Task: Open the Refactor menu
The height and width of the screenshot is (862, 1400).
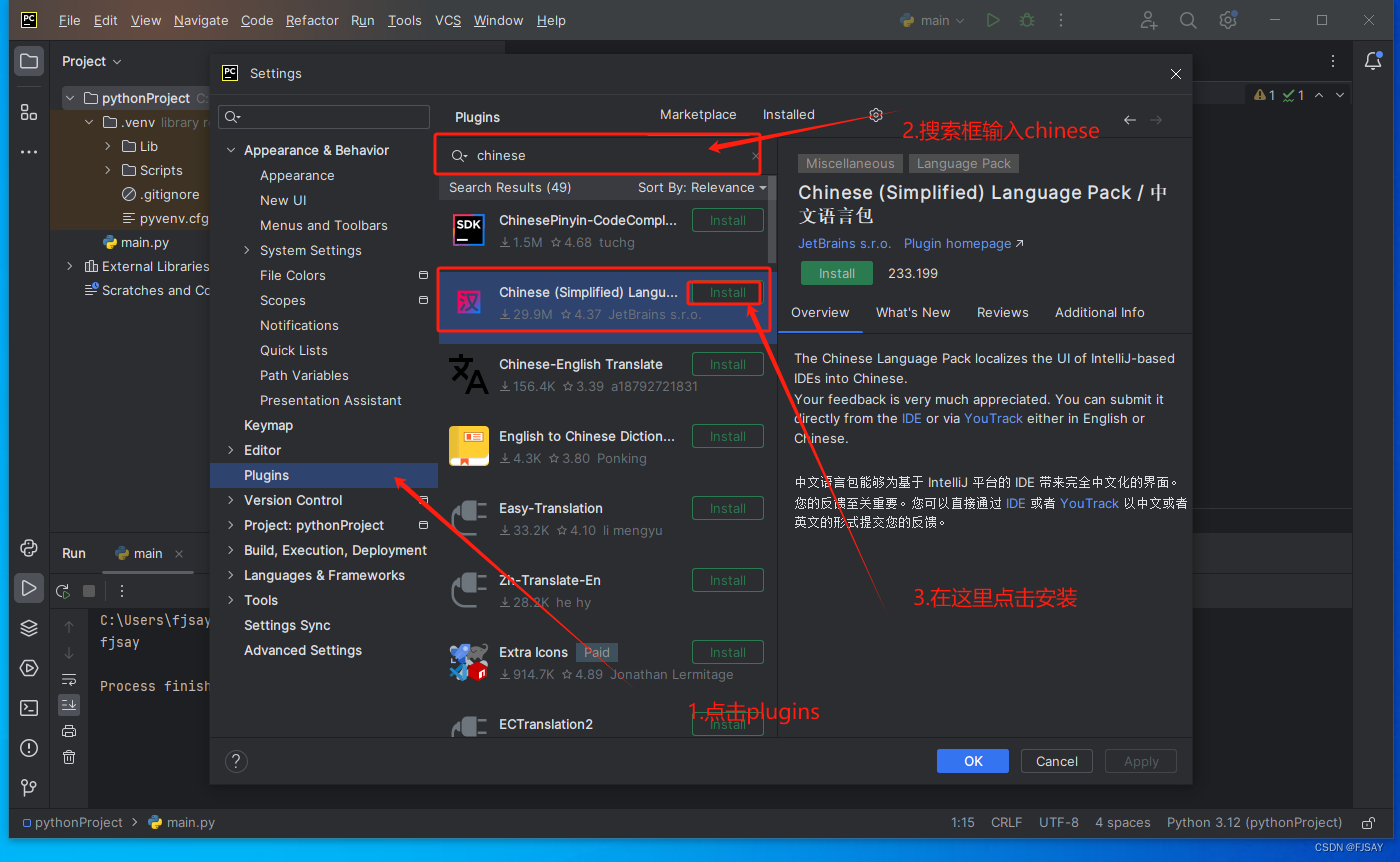Action: click(x=312, y=20)
